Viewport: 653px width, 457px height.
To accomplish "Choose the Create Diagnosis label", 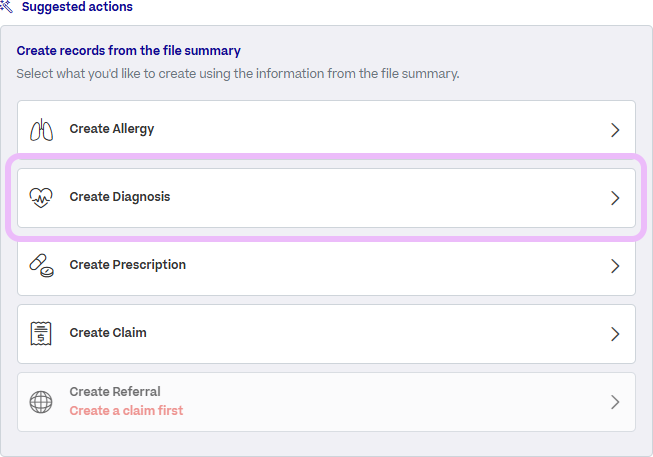I will click(x=120, y=197).
